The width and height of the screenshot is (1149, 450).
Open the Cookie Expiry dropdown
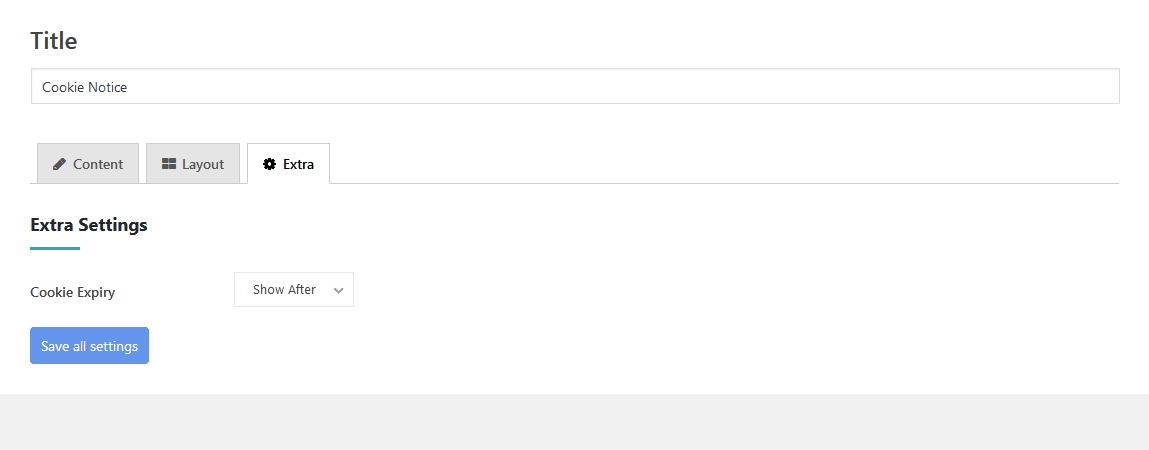coord(294,289)
